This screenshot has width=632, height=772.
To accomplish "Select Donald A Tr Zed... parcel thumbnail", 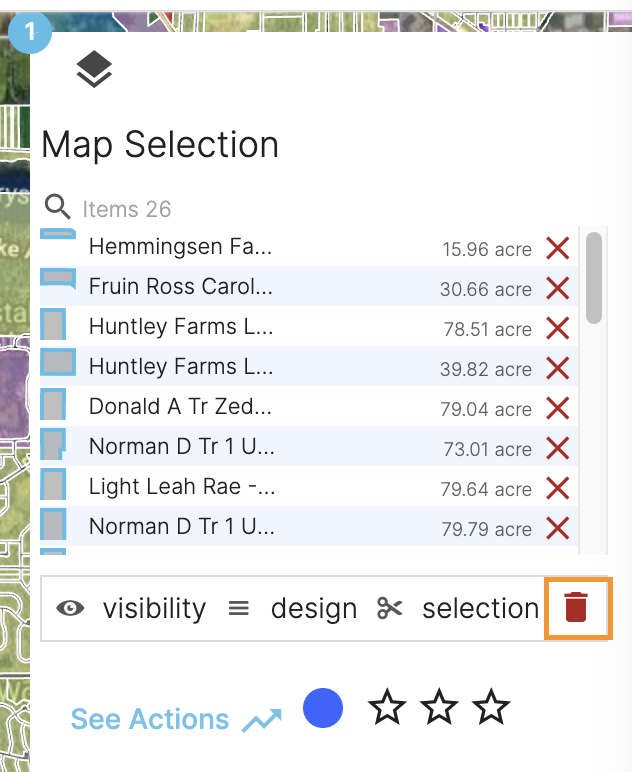I will click(53, 404).
